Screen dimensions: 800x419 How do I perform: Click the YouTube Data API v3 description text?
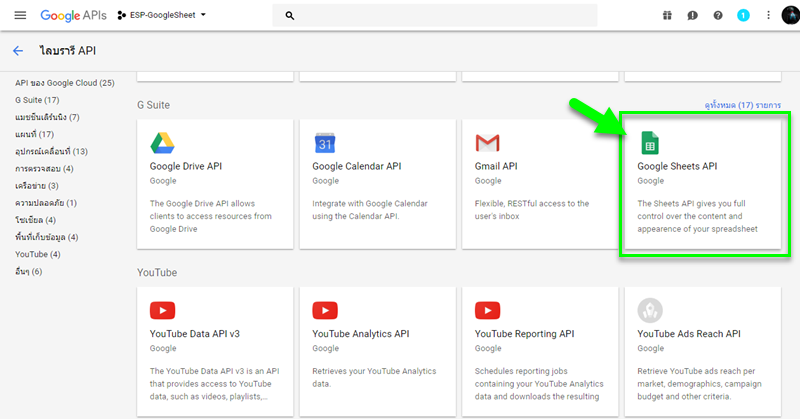point(214,384)
